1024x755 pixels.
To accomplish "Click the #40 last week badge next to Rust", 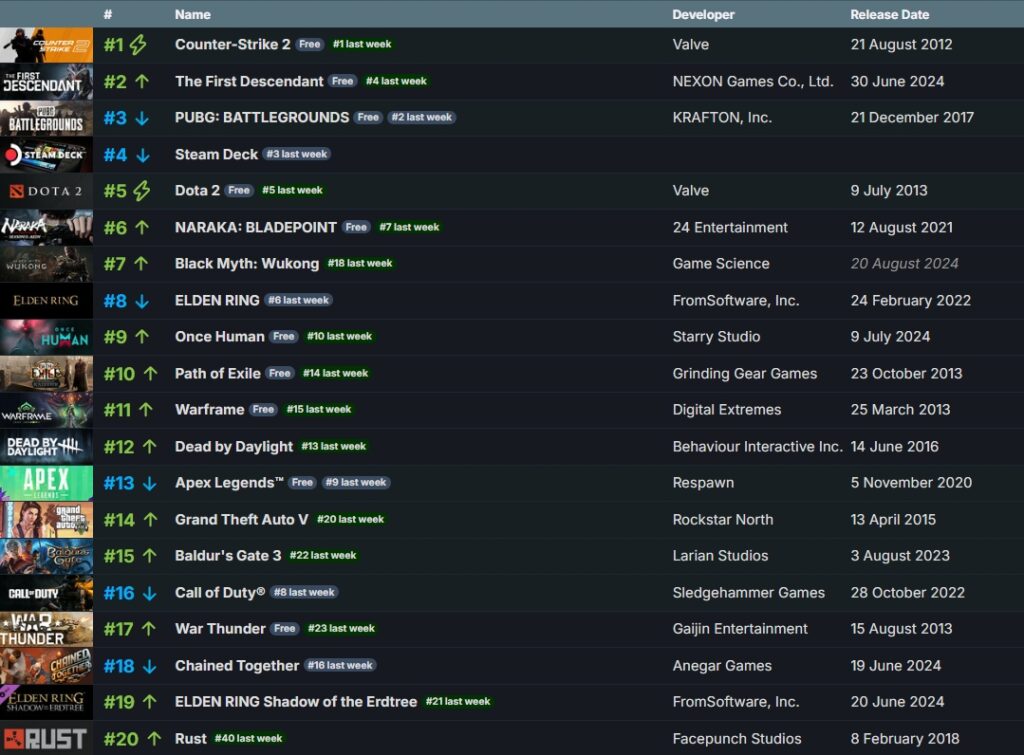I will pyautogui.click(x=247, y=739).
